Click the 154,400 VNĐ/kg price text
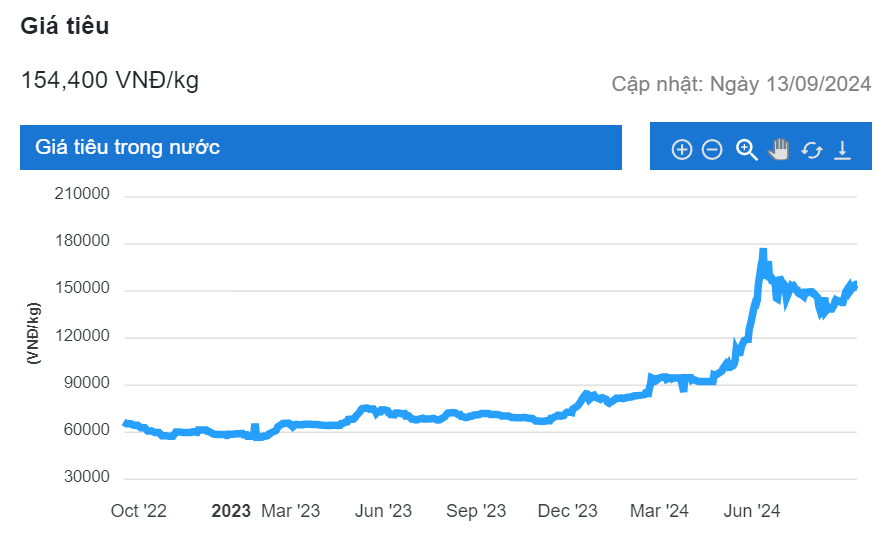 [110, 80]
